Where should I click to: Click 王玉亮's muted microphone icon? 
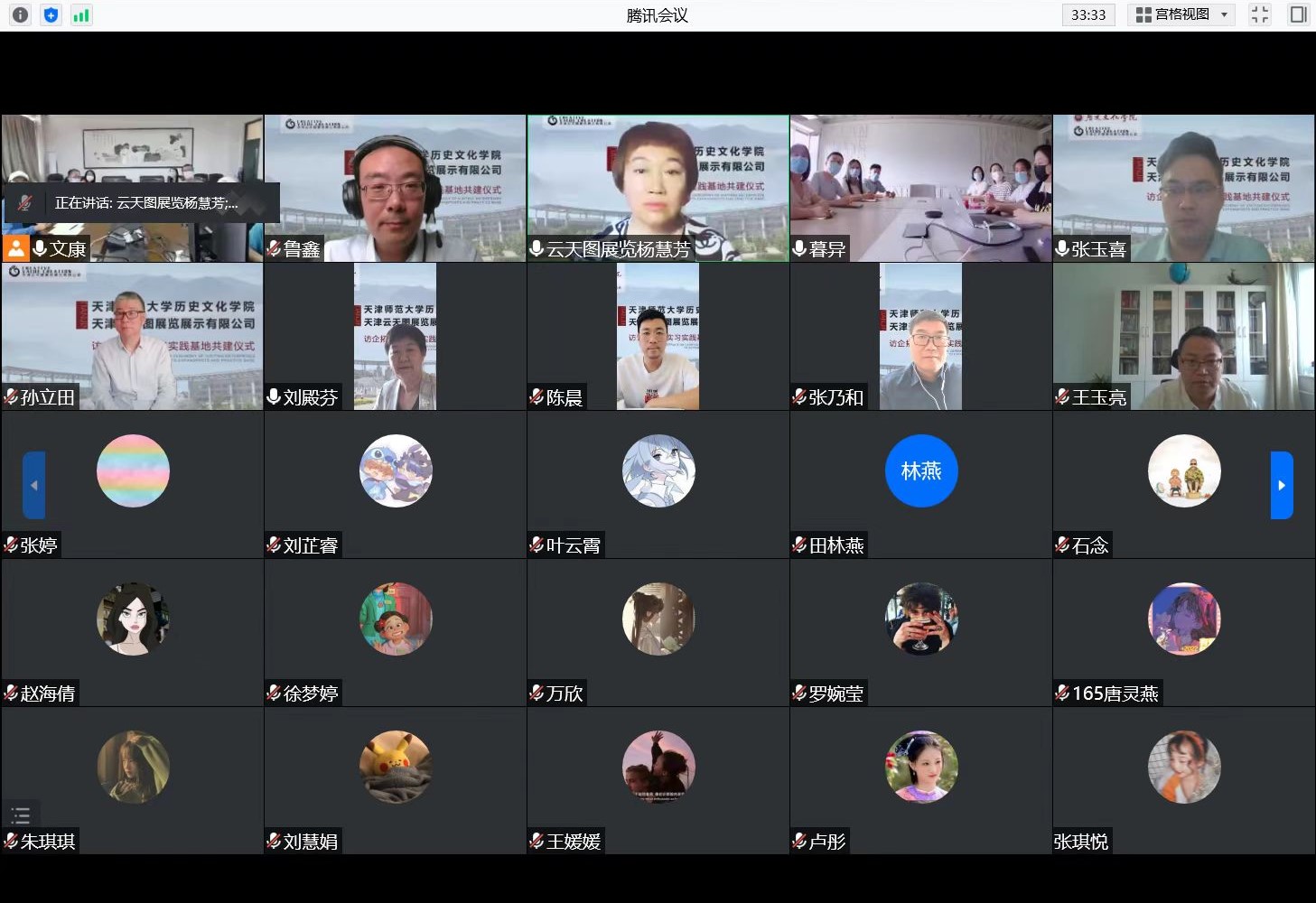1063,396
